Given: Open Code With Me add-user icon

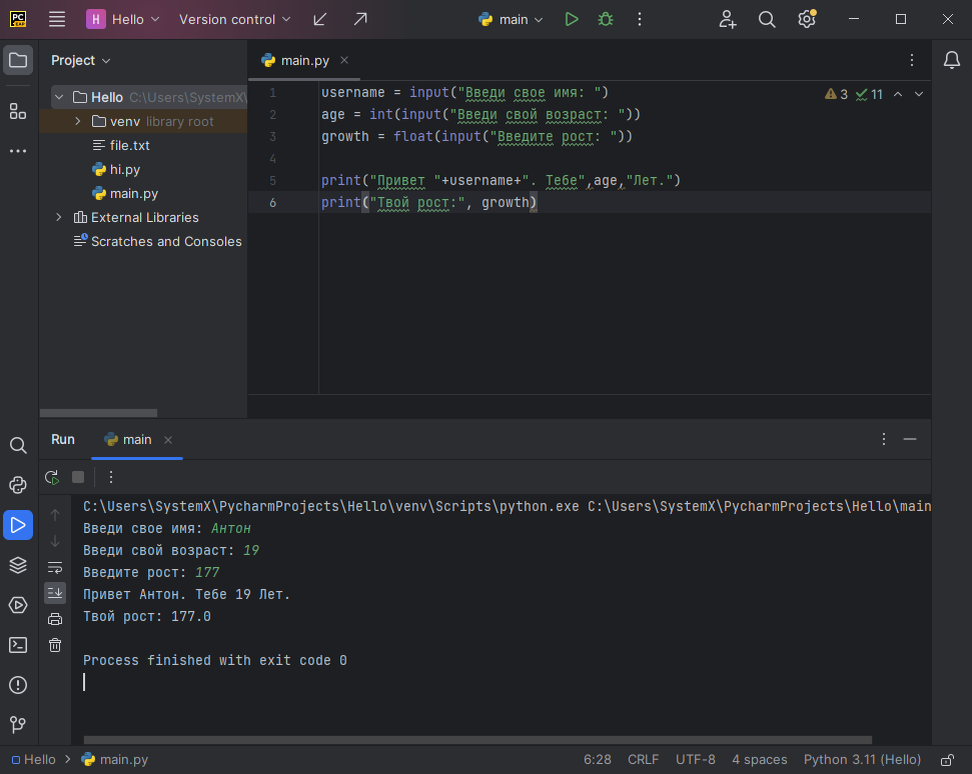Looking at the screenshot, I should [727, 19].
